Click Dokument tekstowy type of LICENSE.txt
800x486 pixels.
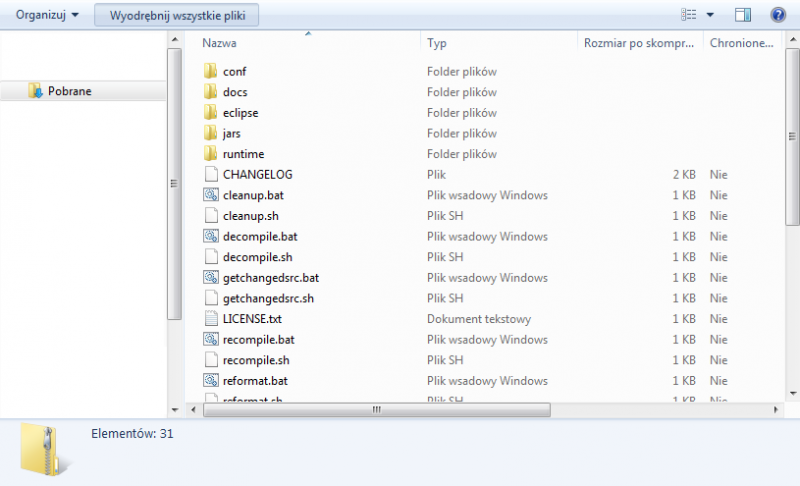point(479,319)
